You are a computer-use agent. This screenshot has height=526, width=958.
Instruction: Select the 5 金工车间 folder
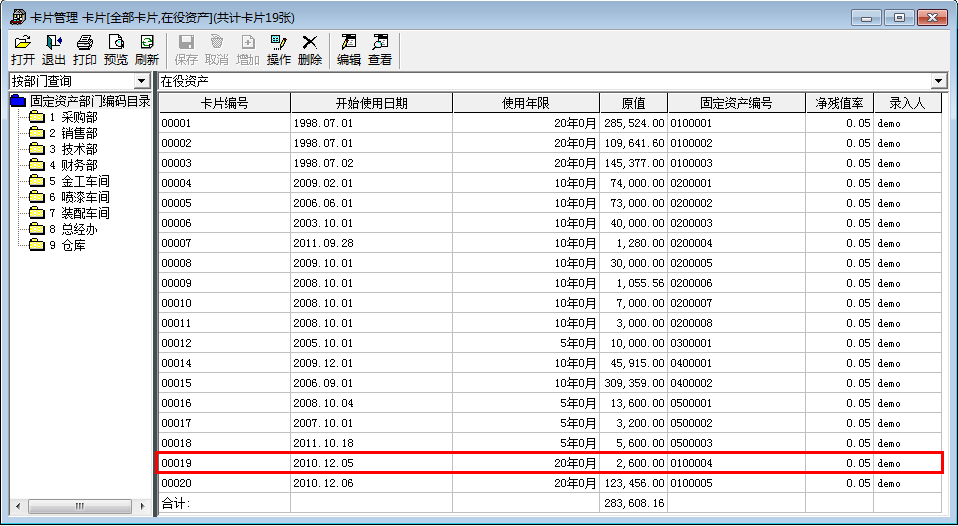point(70,181)
